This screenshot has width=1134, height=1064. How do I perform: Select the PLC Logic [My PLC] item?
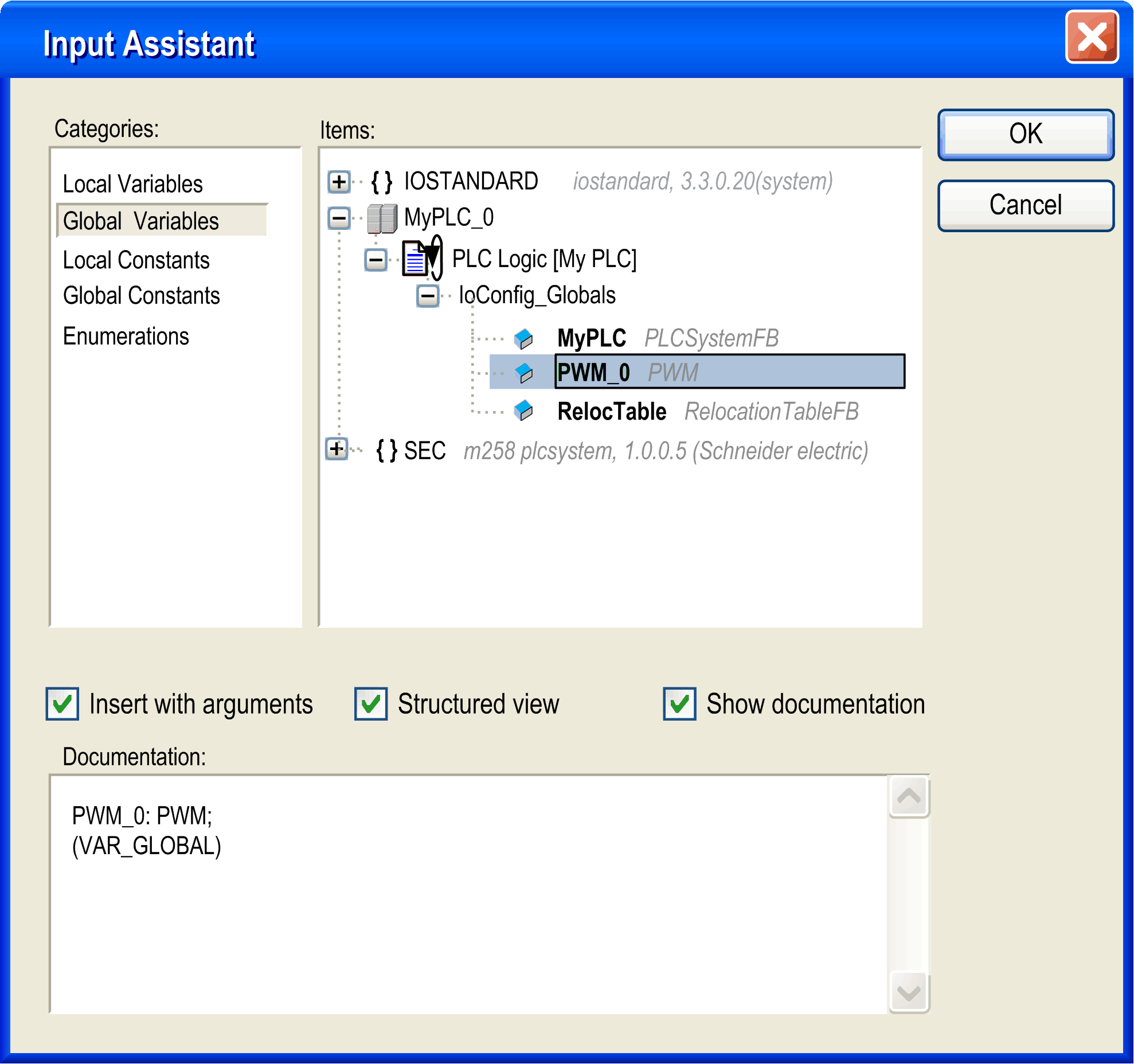[x=545, y=259]
